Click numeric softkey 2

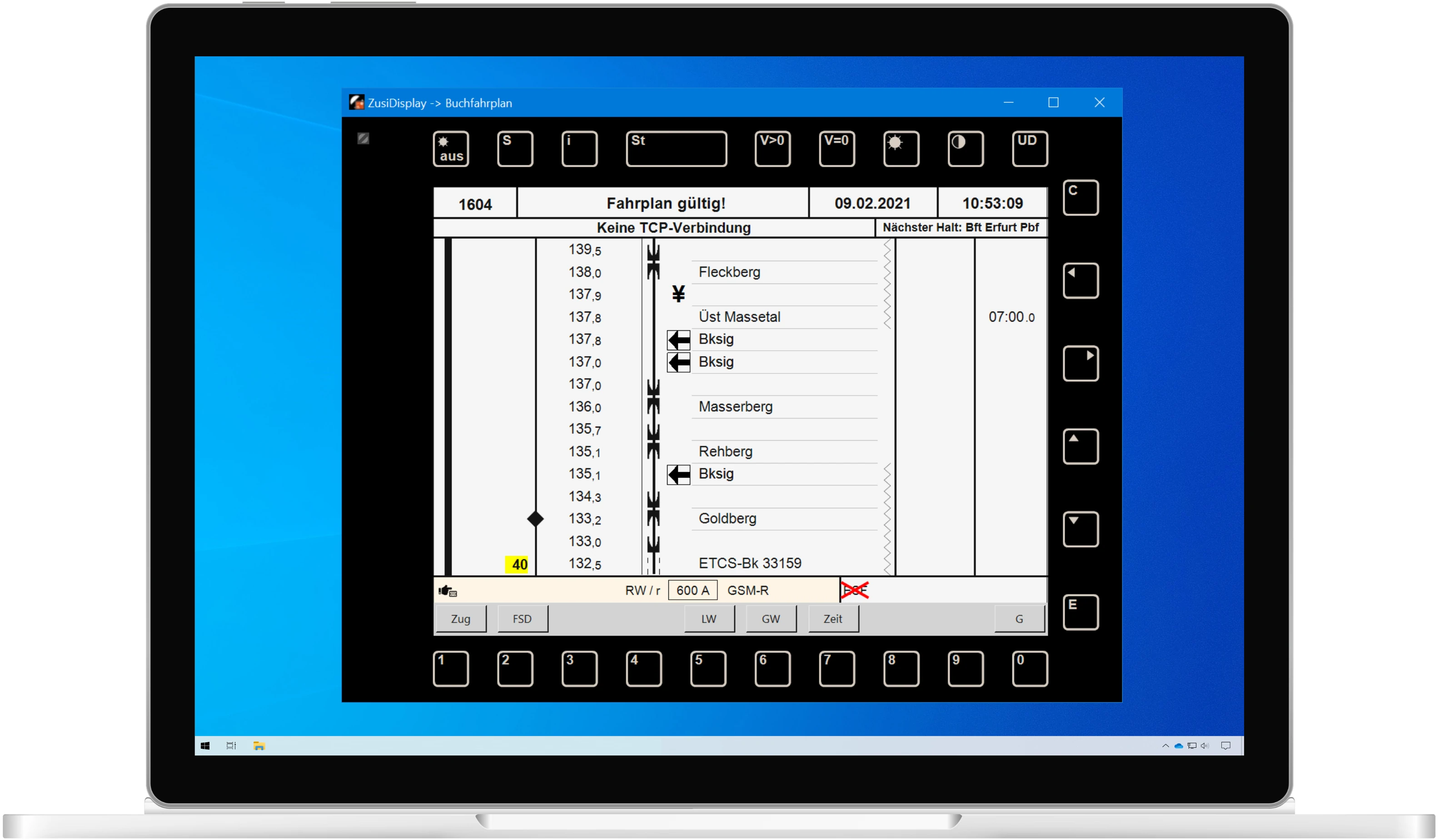coord(515,668)
